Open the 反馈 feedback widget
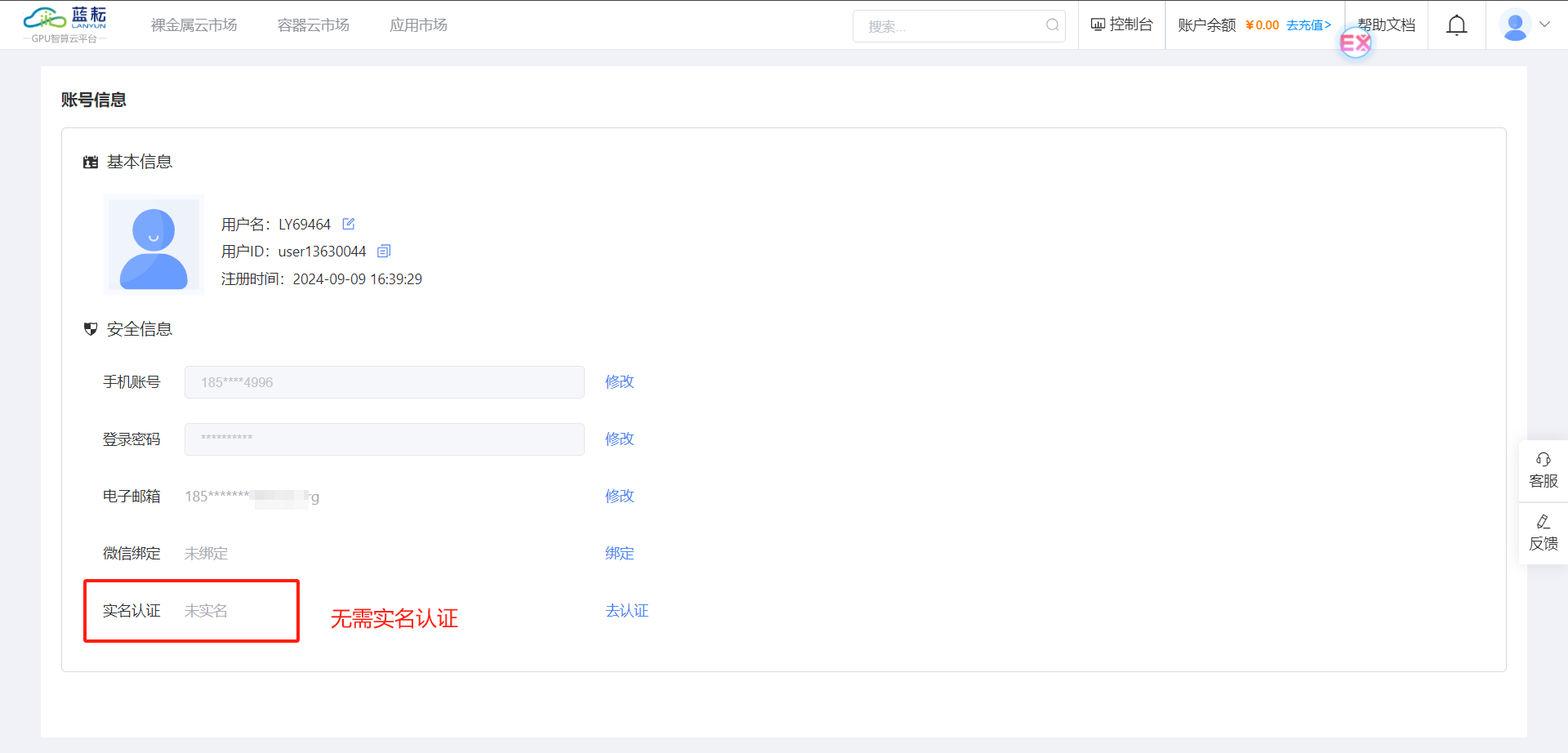The height and width of the screenshot is (753, 1568). [x=1543, y=533]
